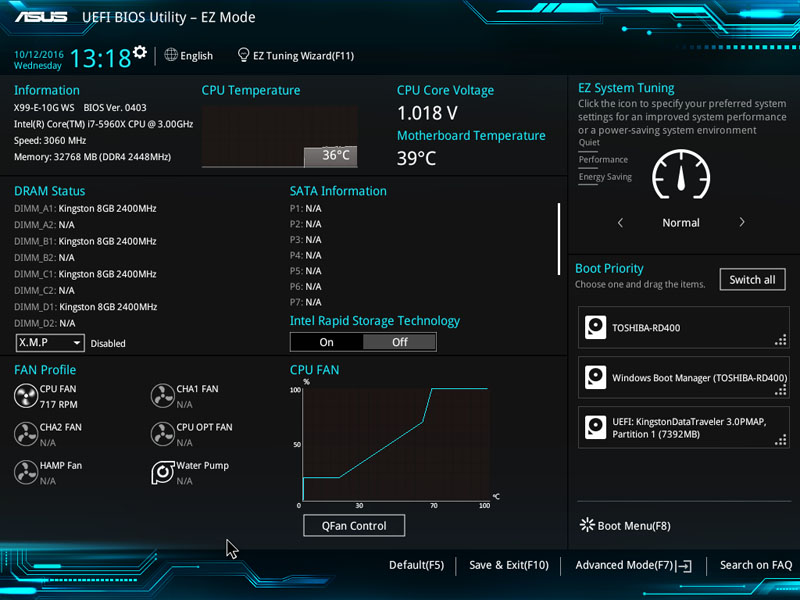
Task: Turn Intel Rapid Storage Technology On
Action: 327,342
